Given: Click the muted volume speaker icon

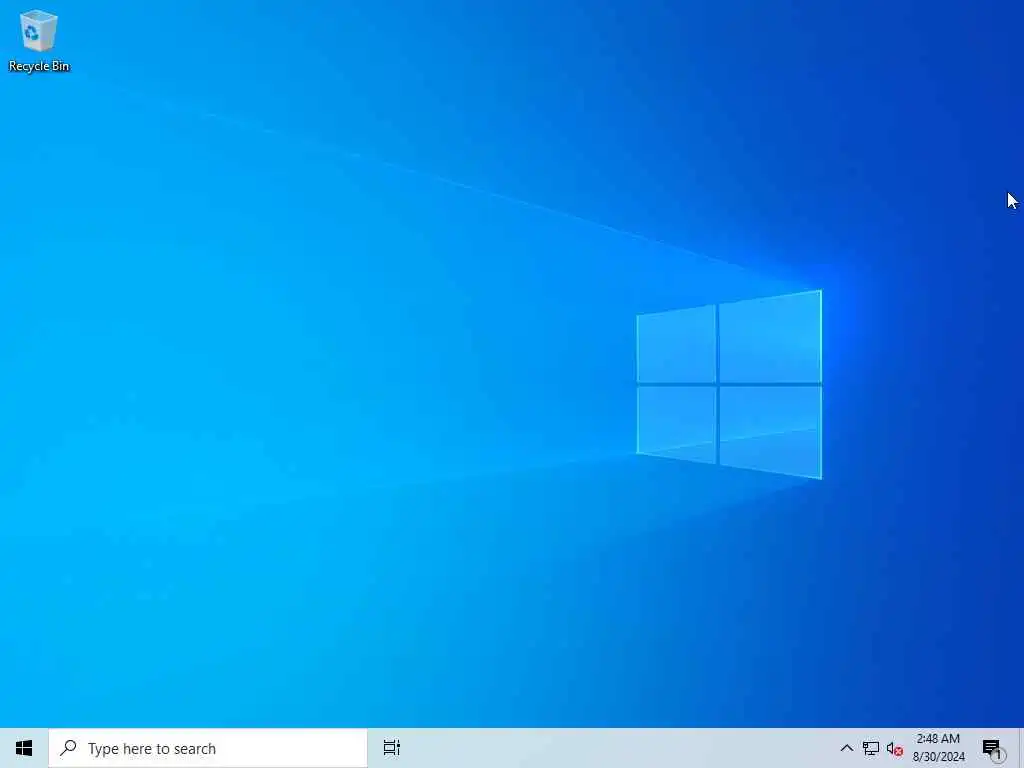Looking at the screenshot, I should [x=895, y=749].
